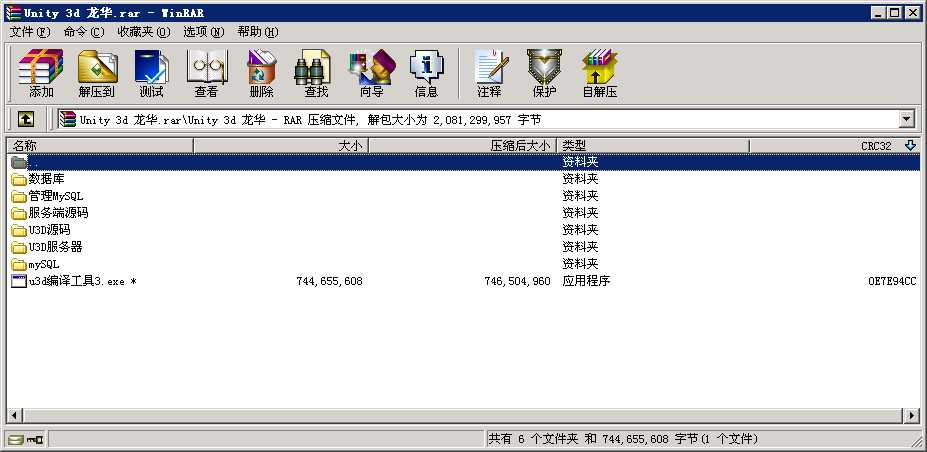Viewport: 927px width, 452px height.
Task: Select the mySQL folder
Action: (36, 264)
